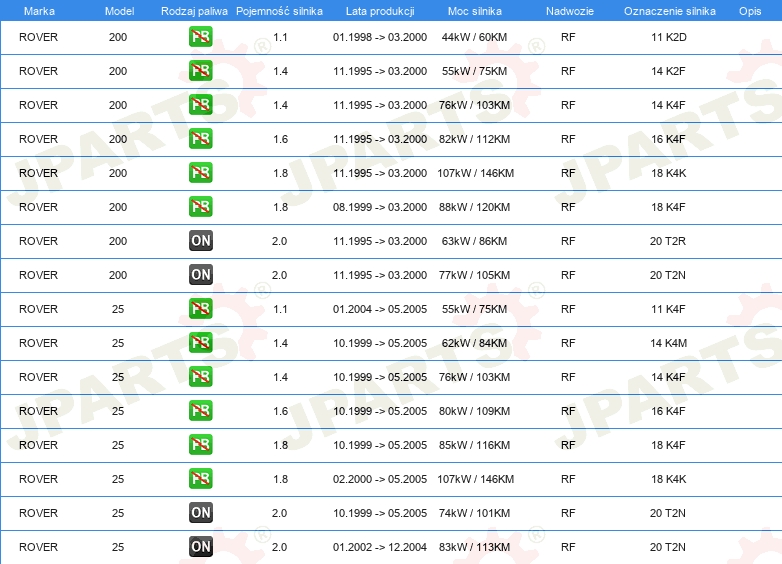Click the Opis column header
The height and width of the screenshot is (564, 782).
pyautogui.click(x=750, y=11)
